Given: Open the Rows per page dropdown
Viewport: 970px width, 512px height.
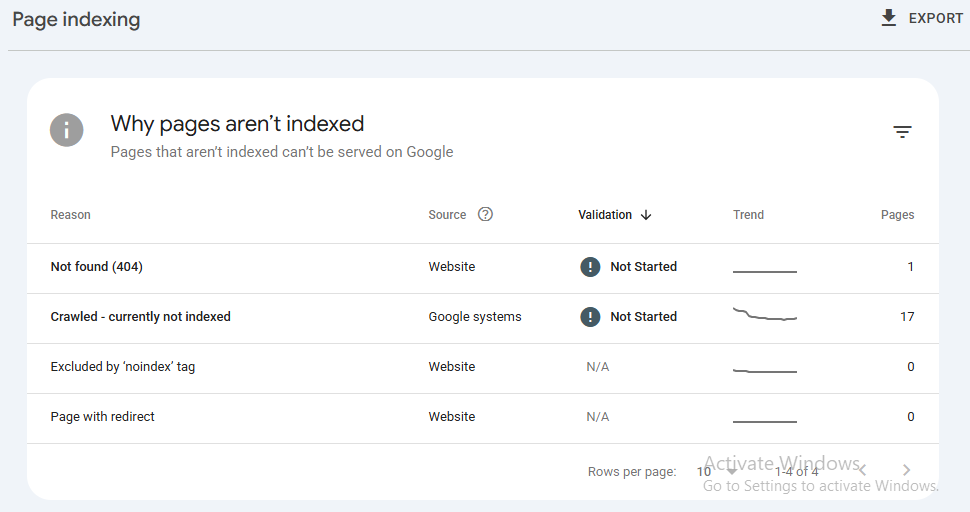Looking at the screenshot, I should 716,471.
